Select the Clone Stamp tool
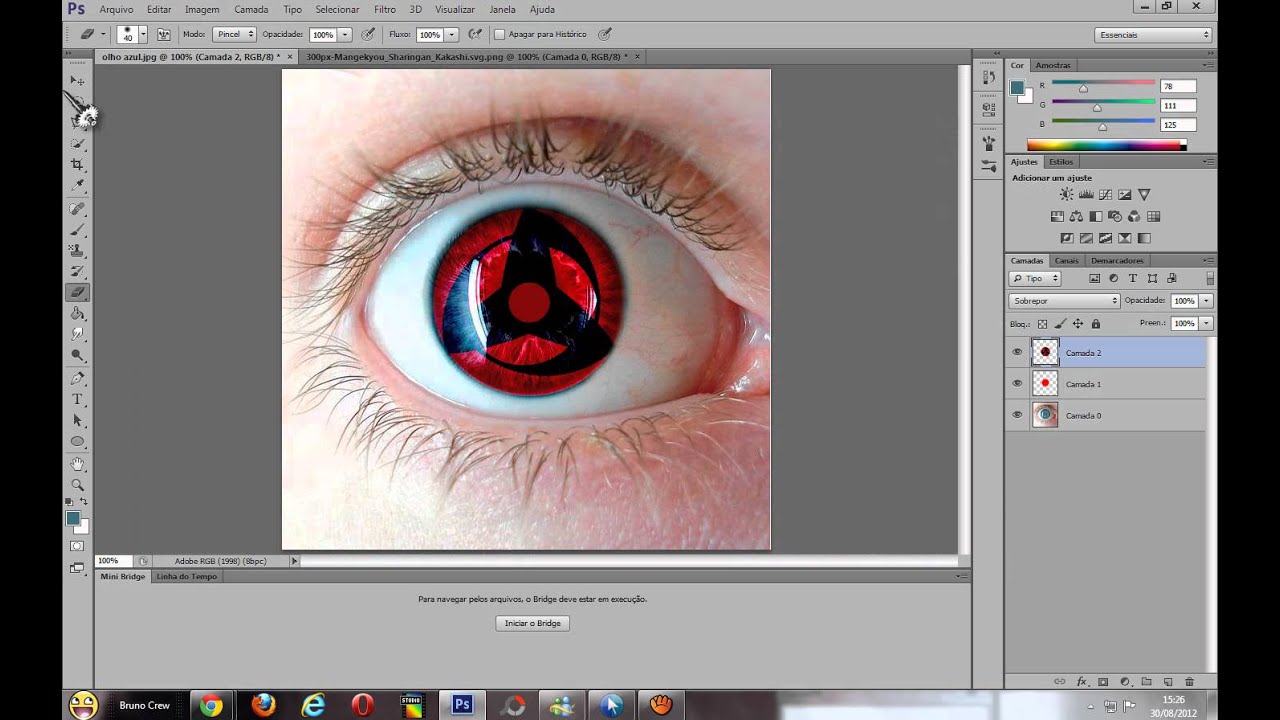The height and width of the screenshot is (720, 1280). pos(77,250)
